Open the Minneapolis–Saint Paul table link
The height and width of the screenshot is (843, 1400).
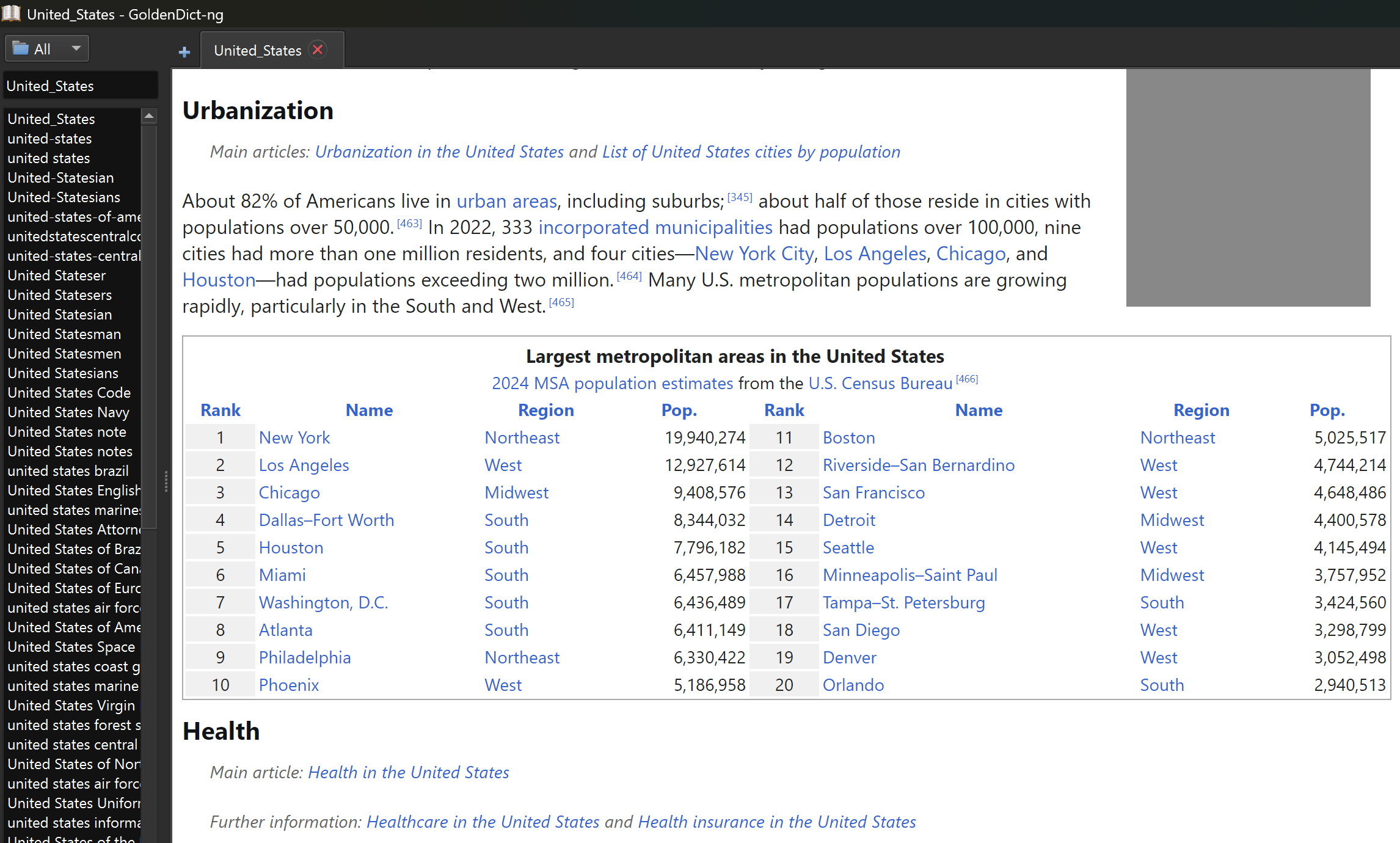909,575
